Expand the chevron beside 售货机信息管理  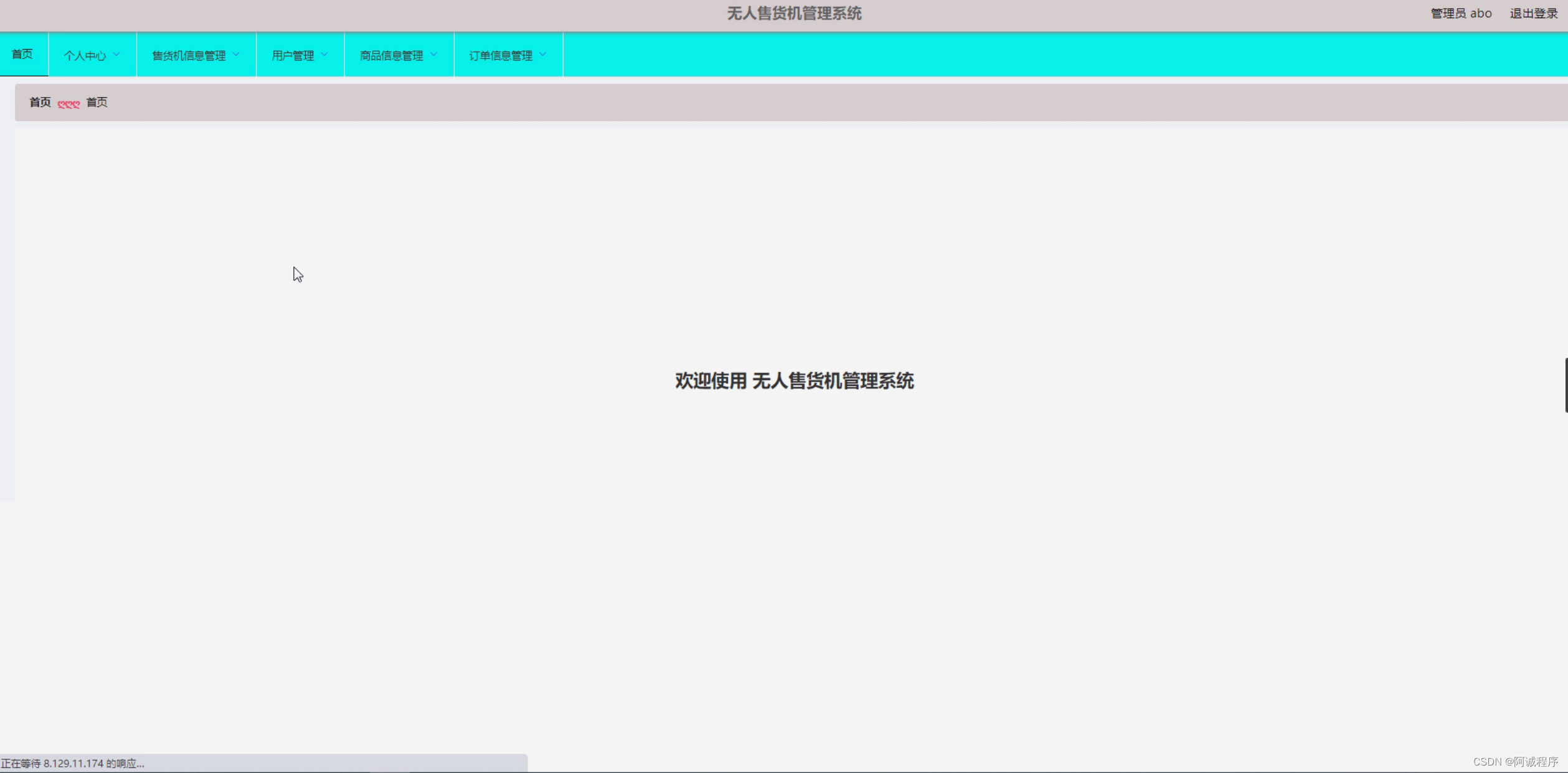point(236,55)
